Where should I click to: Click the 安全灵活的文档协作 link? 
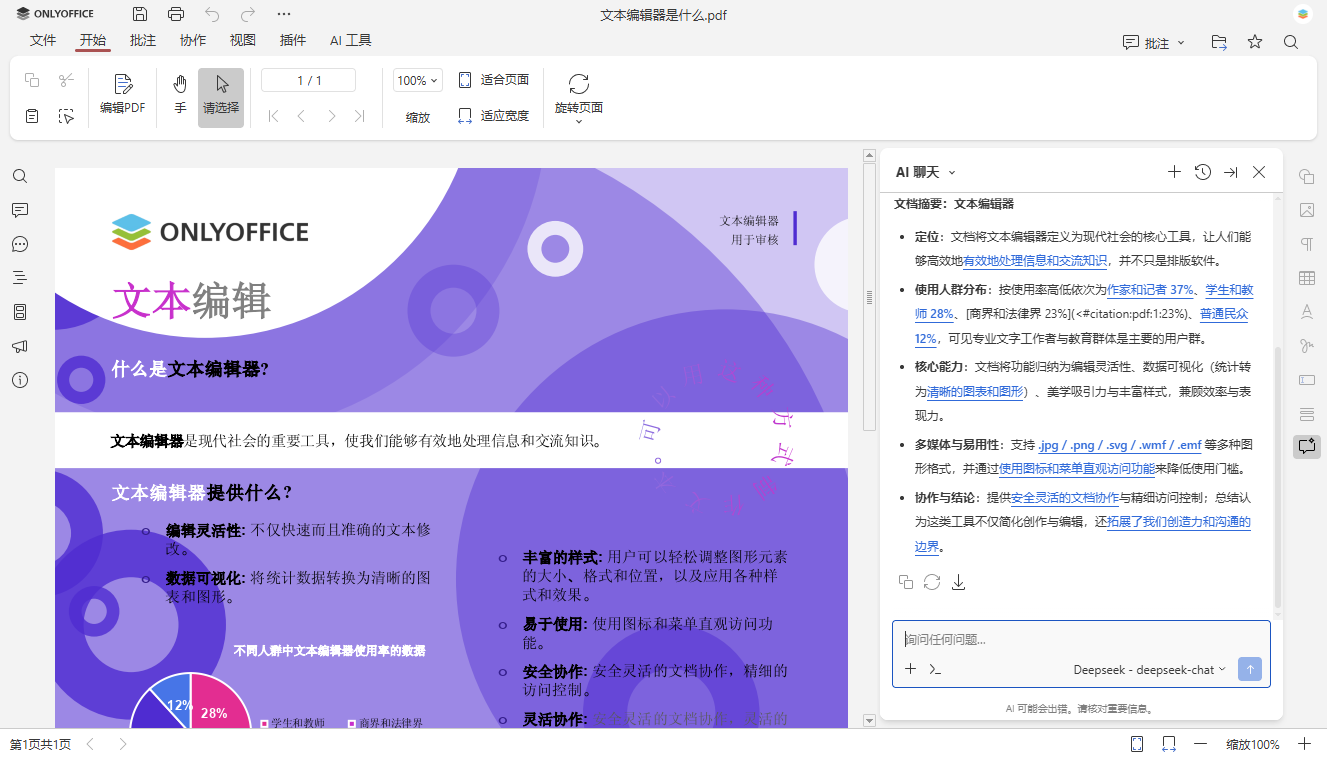tap(1065, 497)
